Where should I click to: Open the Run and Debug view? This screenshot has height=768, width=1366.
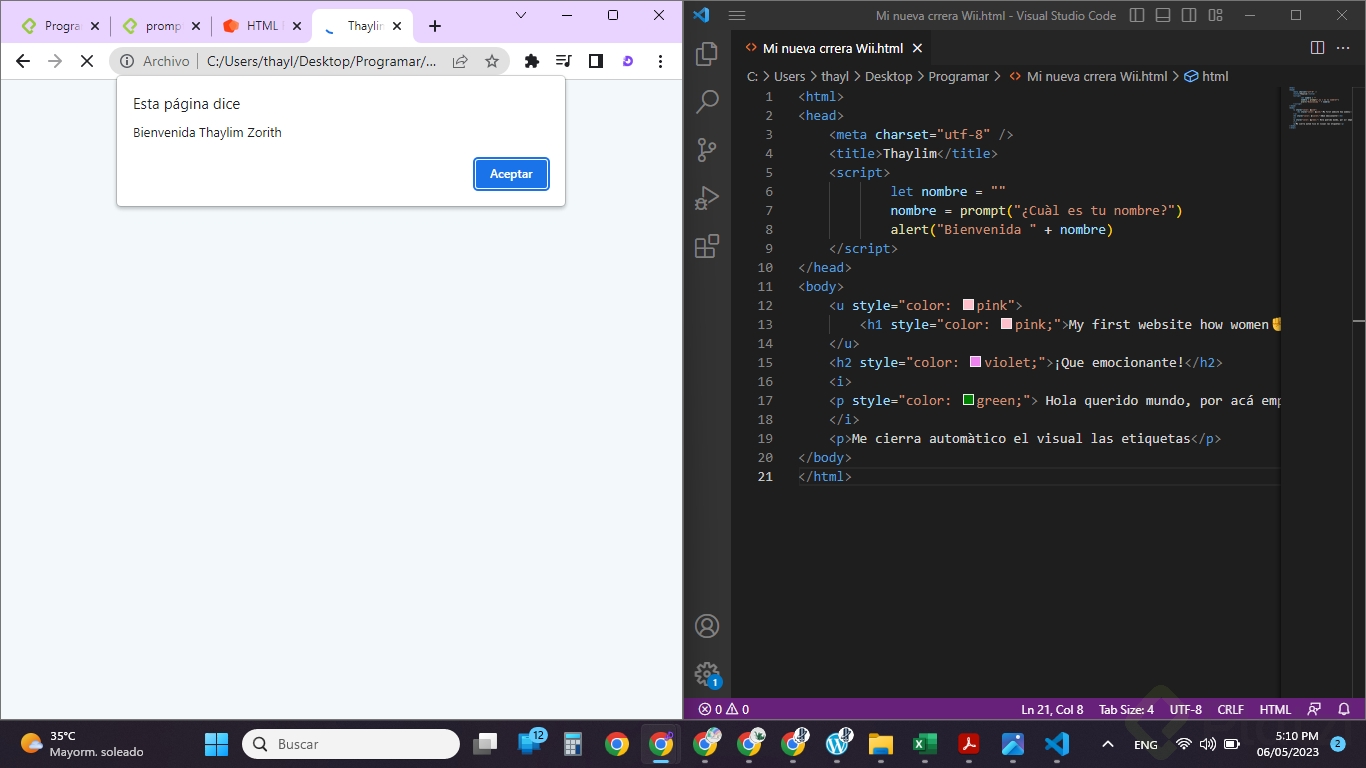[707, 198]
